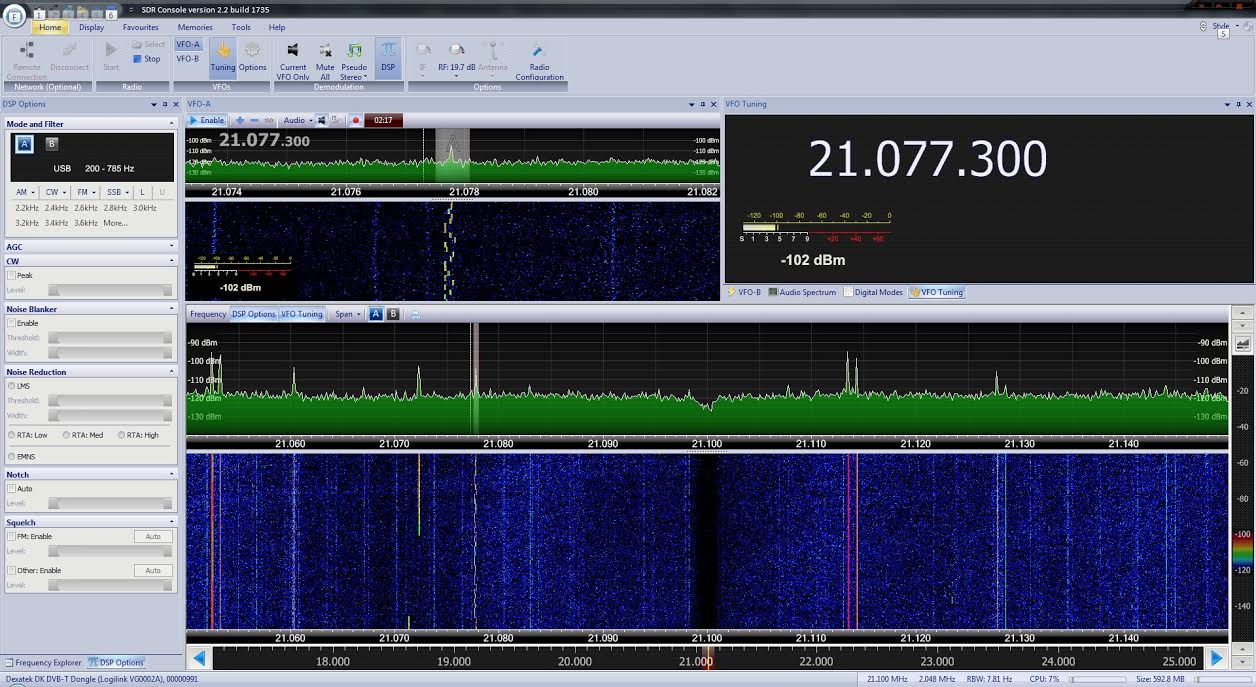
Task: Click the FM squelch Auto button
Action: coord(153,536)
